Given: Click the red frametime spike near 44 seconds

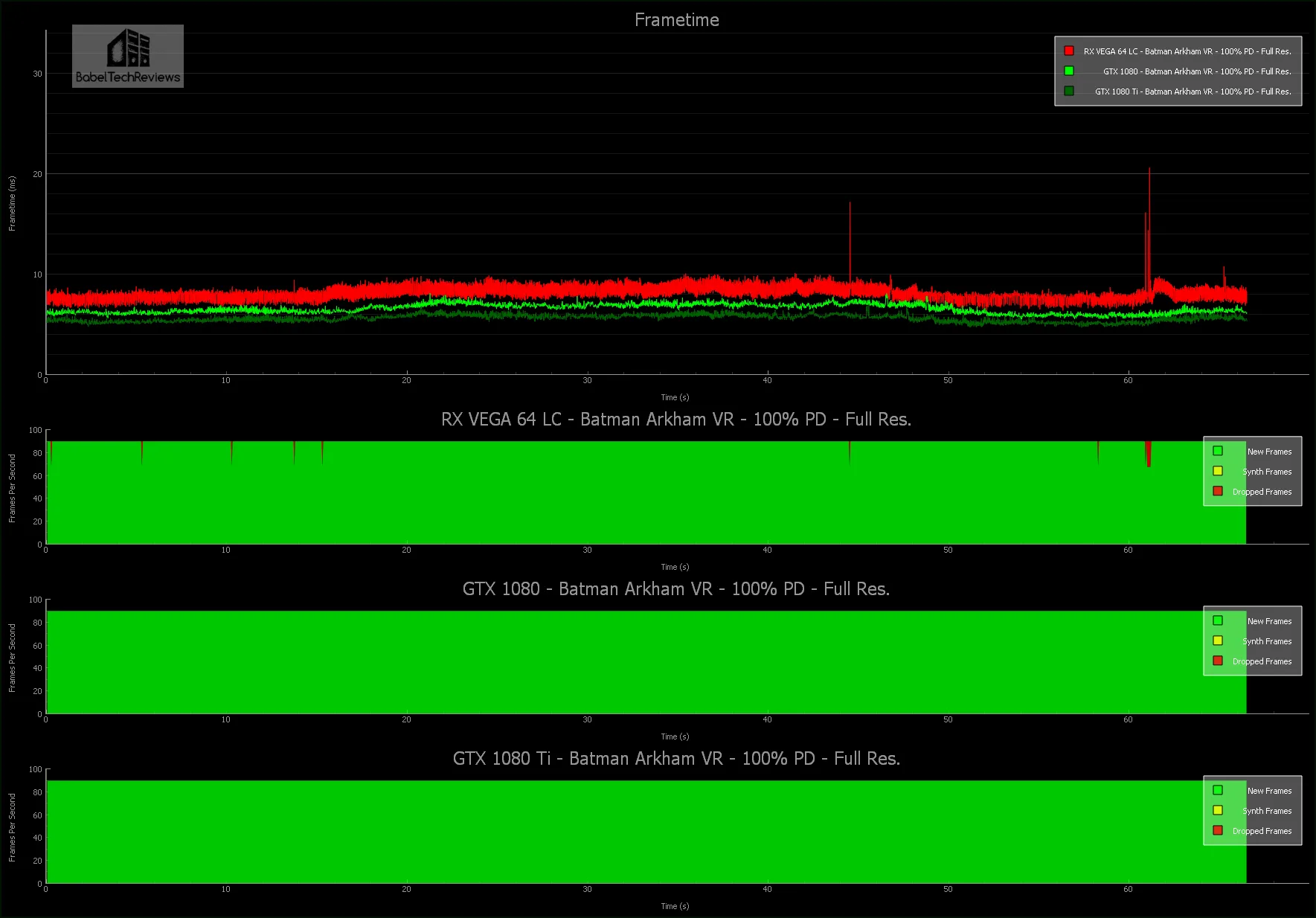Looking at the screenshot, I should tap(850, 242).
